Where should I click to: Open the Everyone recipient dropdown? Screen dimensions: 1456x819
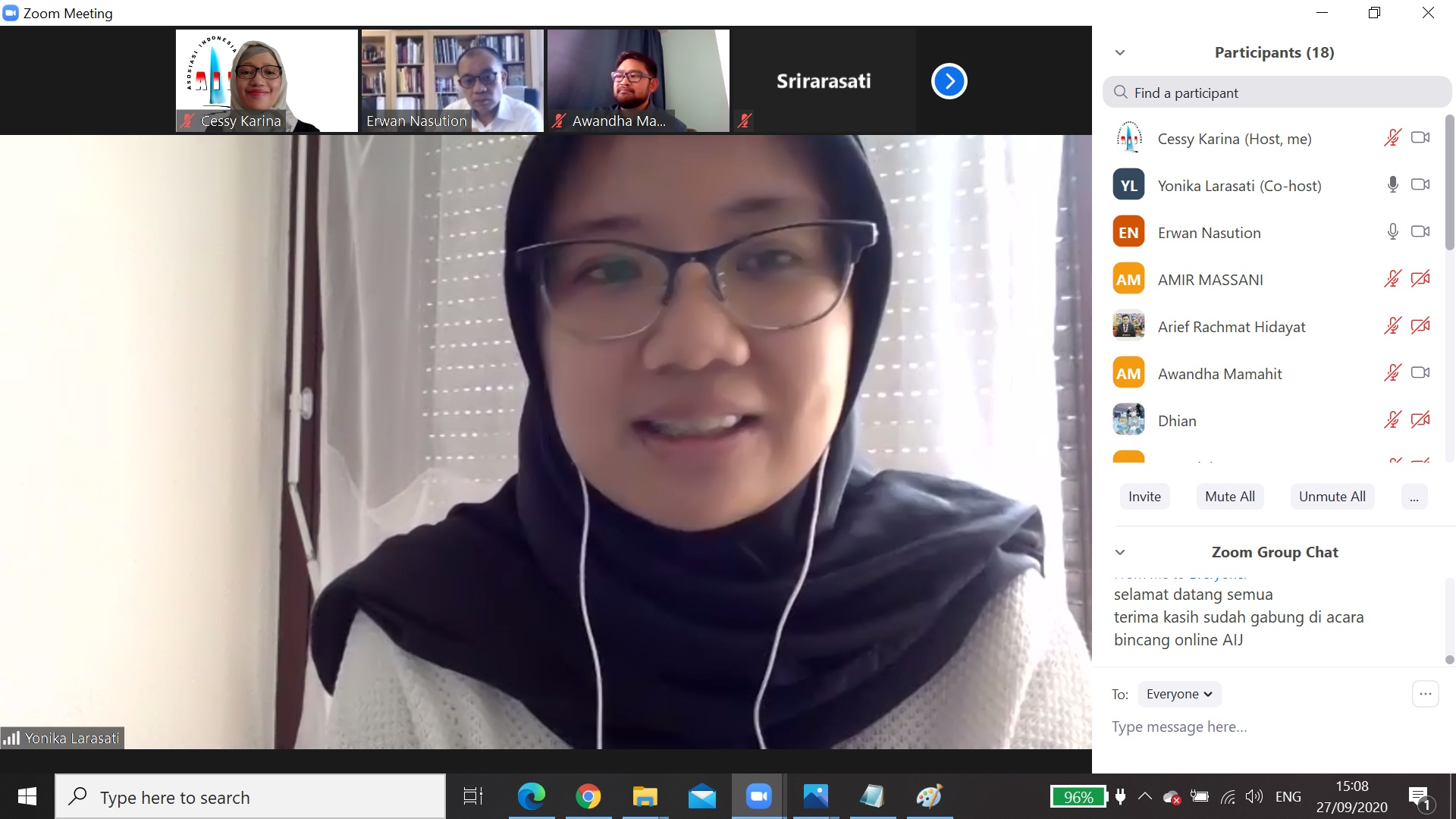(1179, 694)
